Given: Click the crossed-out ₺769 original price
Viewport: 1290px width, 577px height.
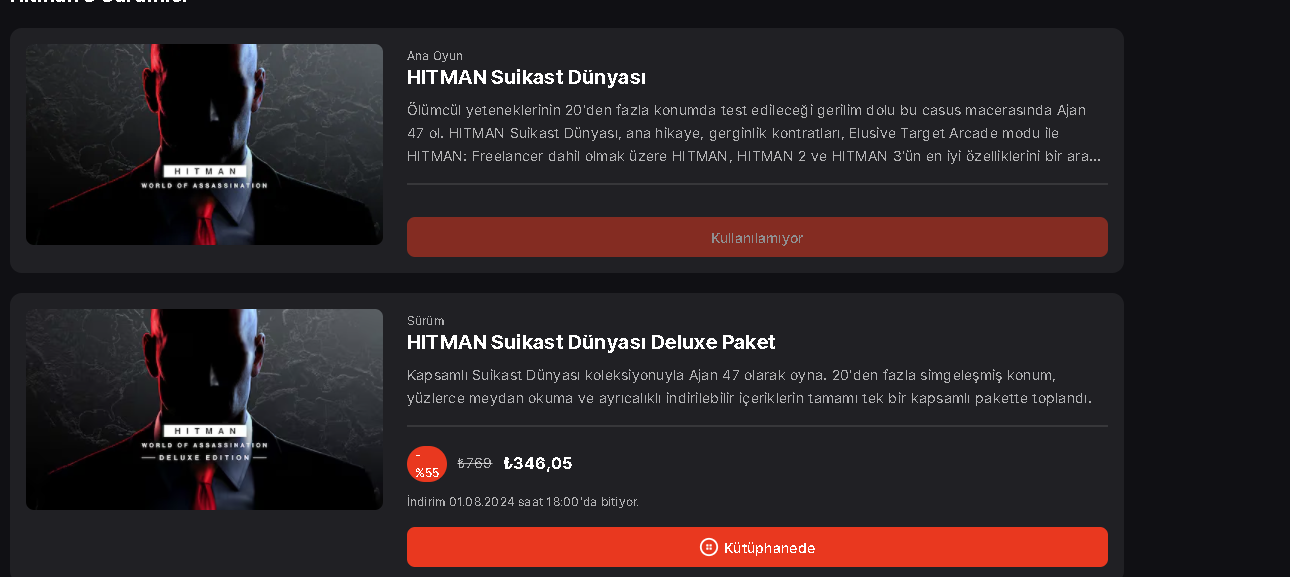Looking at the screenshot, I should [x=475, y=463].
